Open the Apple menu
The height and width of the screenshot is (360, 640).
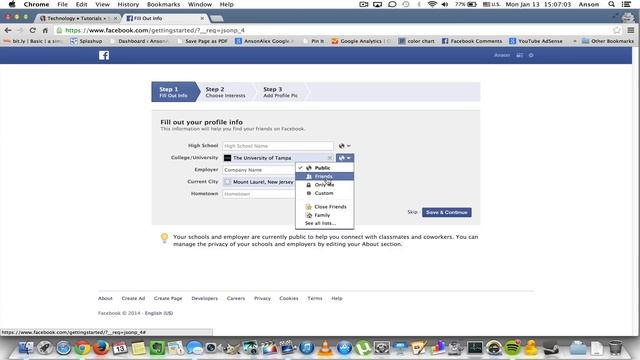tap(12, 4)
